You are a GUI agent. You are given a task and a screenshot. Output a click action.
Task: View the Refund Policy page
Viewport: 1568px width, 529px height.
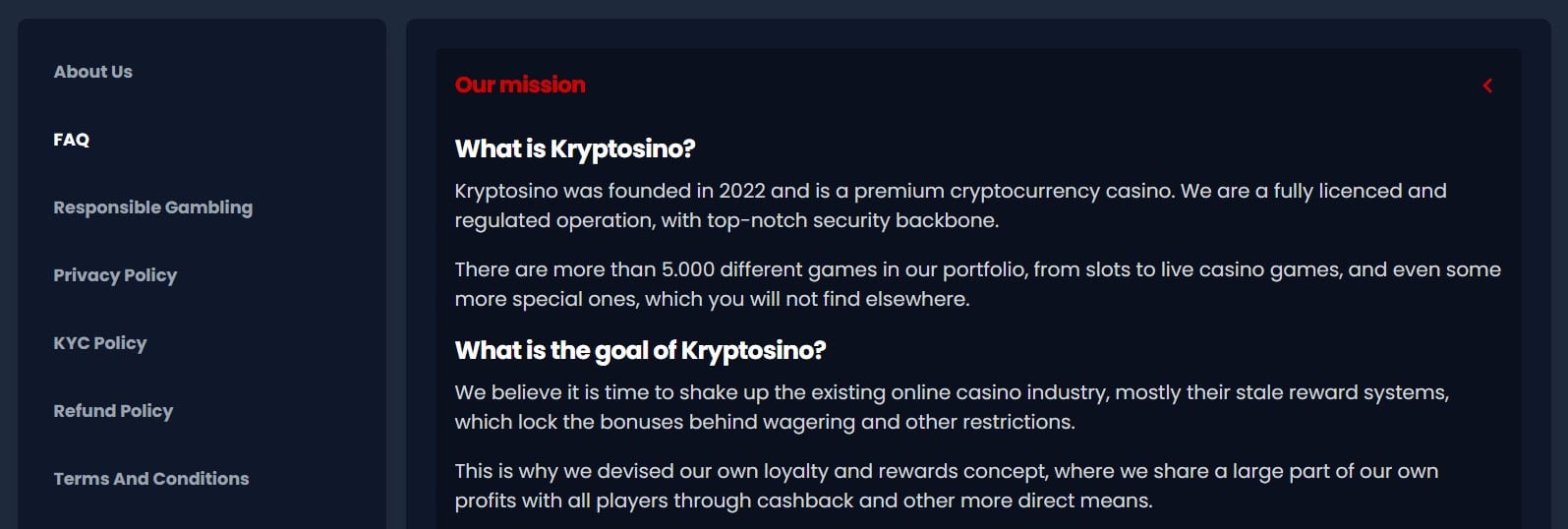click(113, 411)
